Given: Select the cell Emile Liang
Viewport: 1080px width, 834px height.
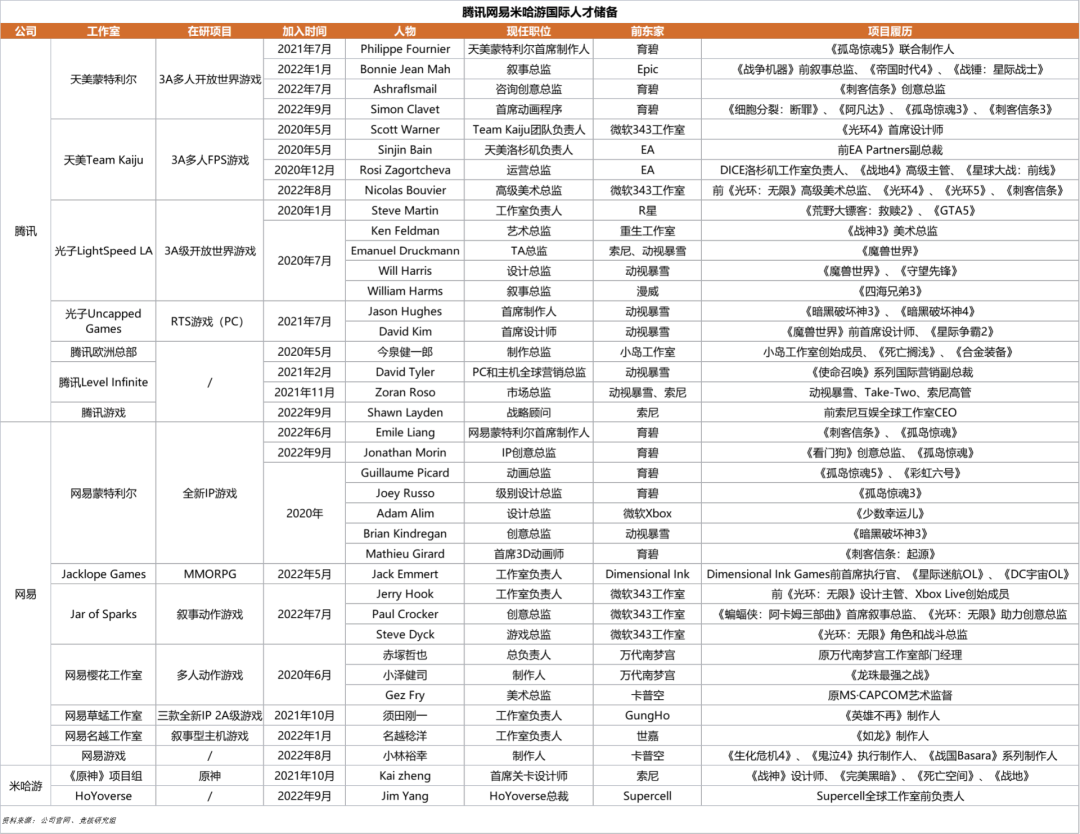Looking at the screenshot, I should 405,432.
